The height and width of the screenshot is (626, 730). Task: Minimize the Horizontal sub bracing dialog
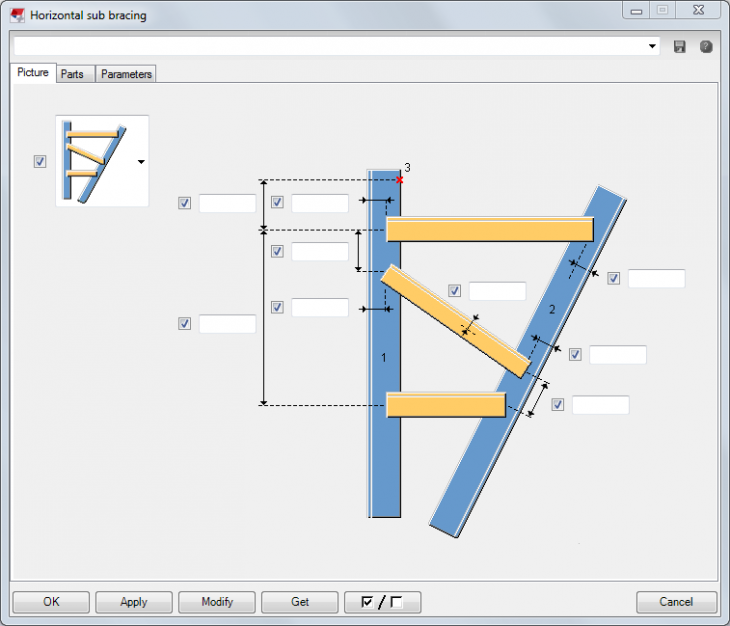pos(636,11)
